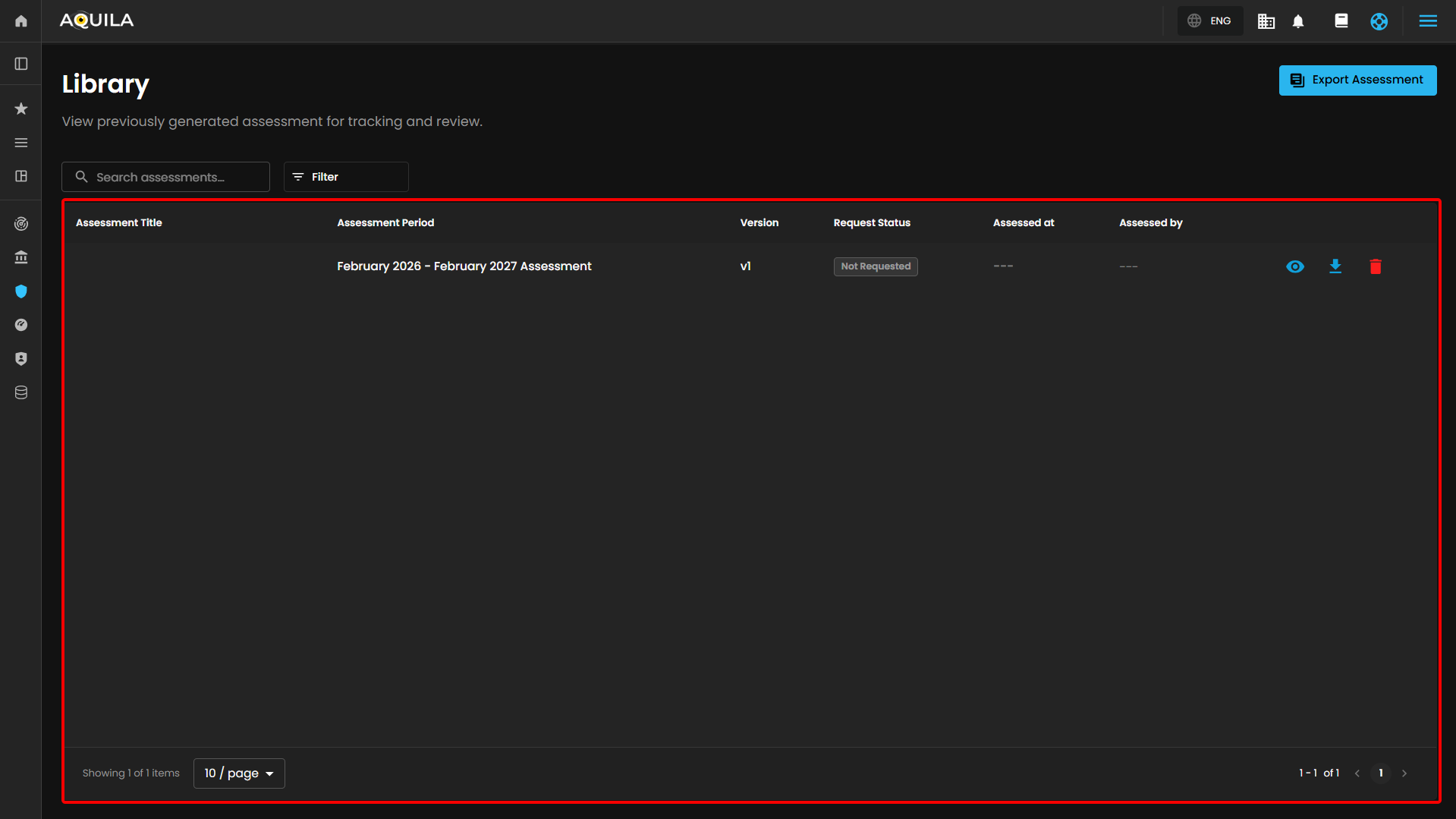The width and height of the screenshot is (1456, 819).
Task: Click the blue lifebuoy help icon
Action: pos(1379,21)
